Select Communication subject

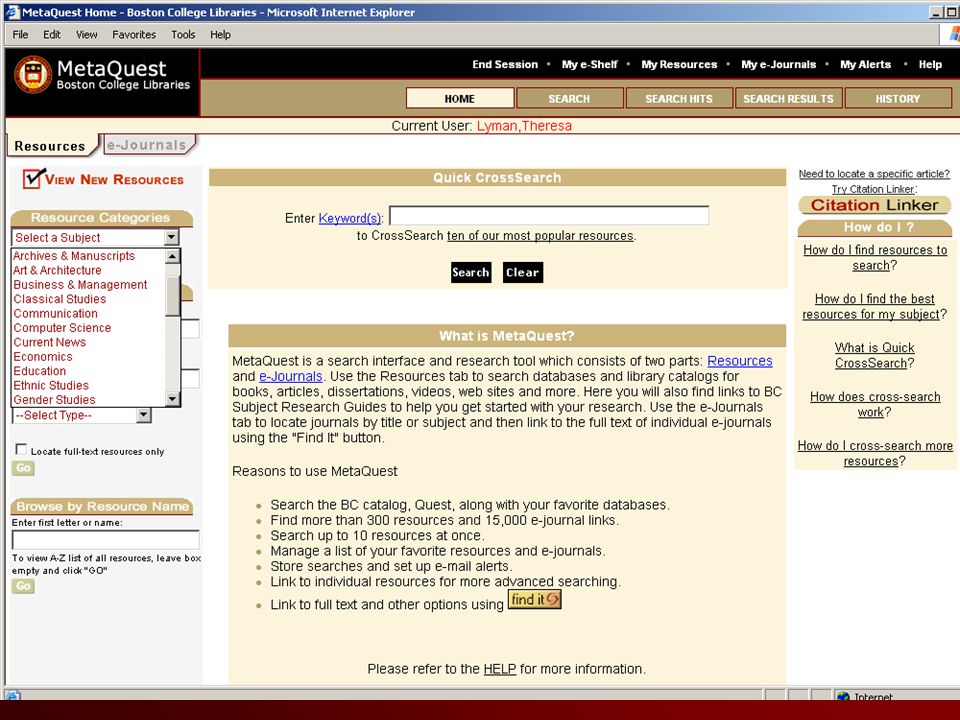coord(56,313)
